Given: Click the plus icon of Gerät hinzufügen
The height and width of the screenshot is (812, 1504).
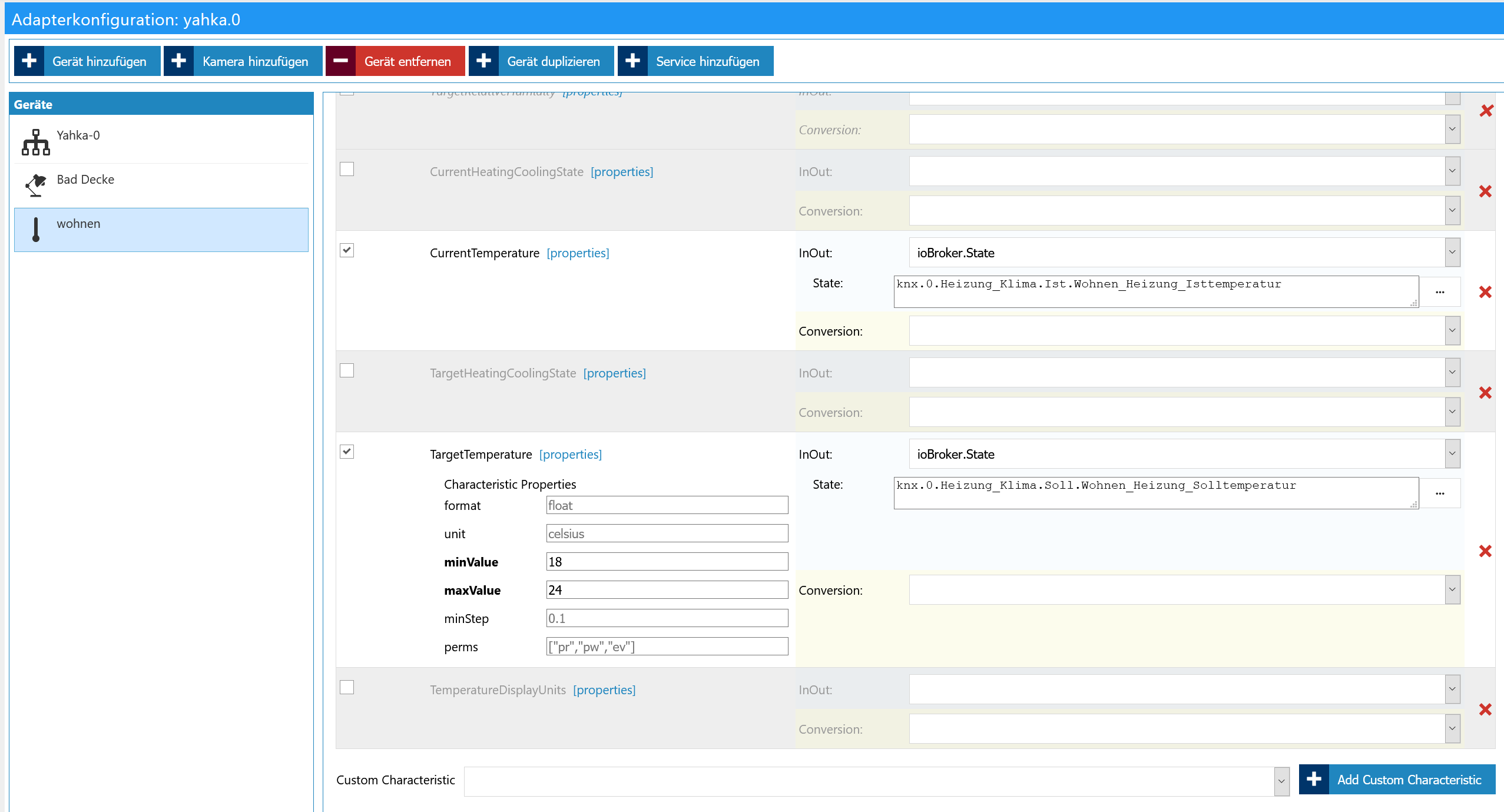Looking at the screenshot, I should click(29, 61).
